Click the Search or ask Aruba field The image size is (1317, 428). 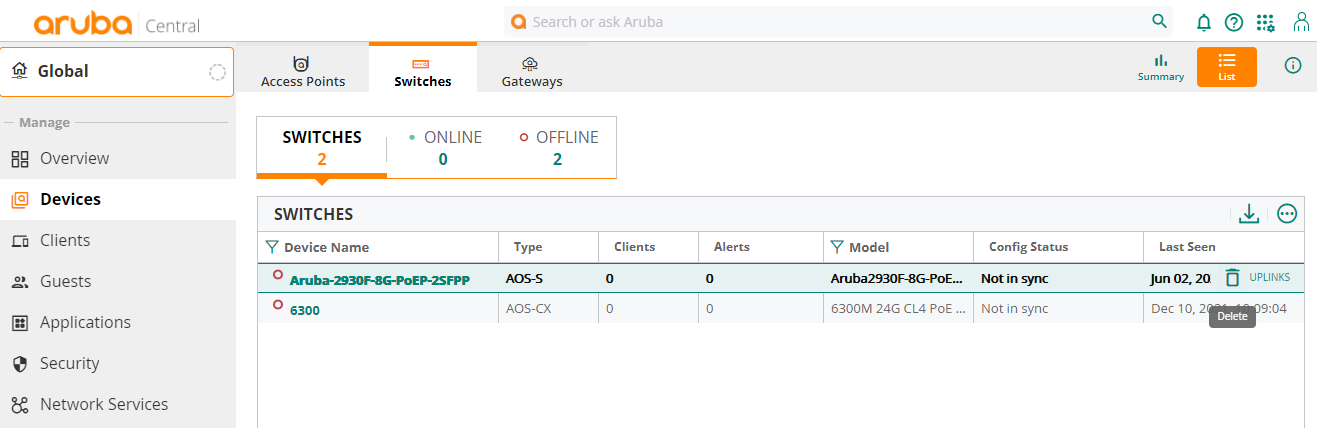pos(840,21)
